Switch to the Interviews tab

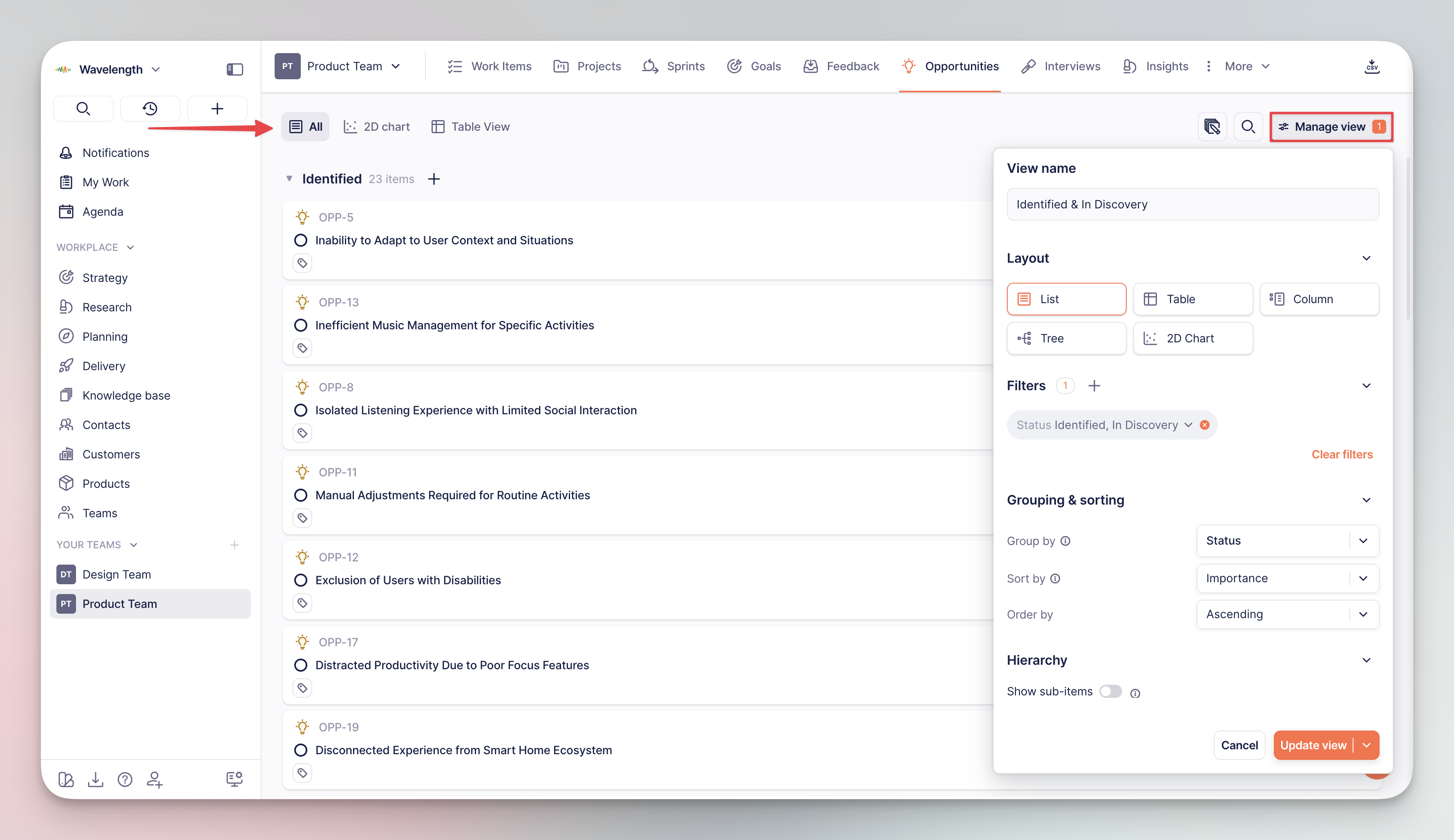(1060, 66)
